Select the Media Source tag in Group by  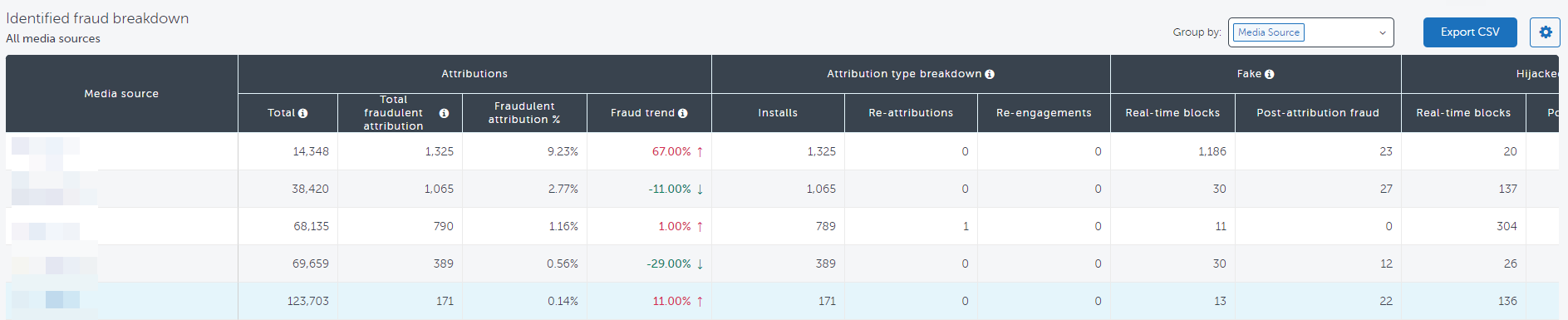1268,32
